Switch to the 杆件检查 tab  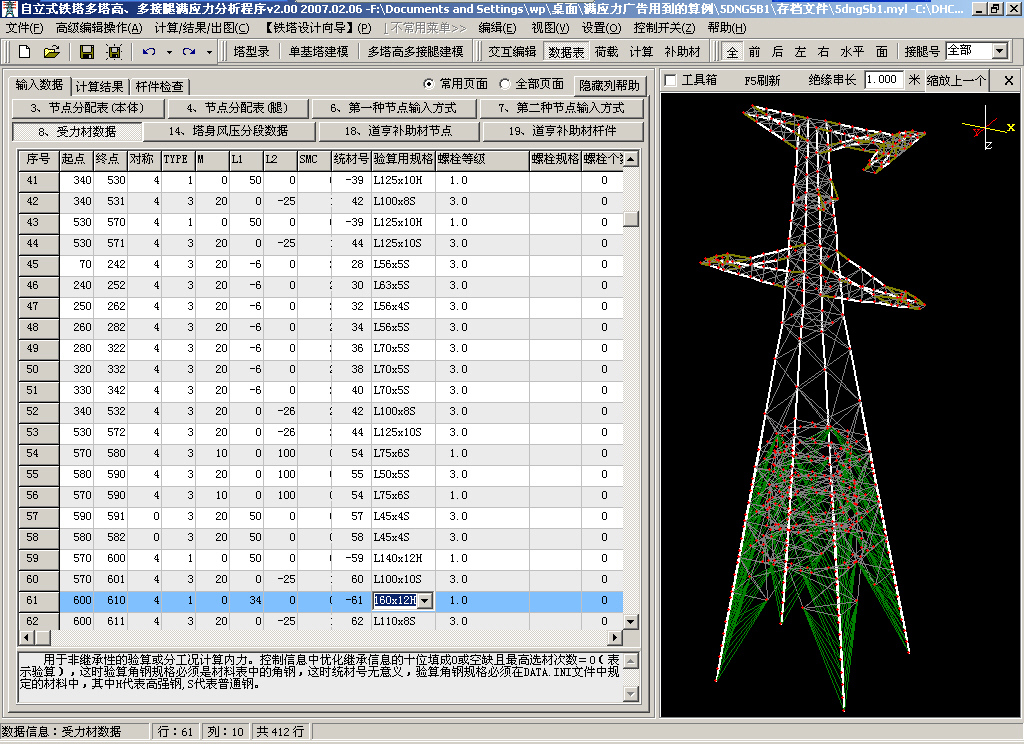point(160,86)
